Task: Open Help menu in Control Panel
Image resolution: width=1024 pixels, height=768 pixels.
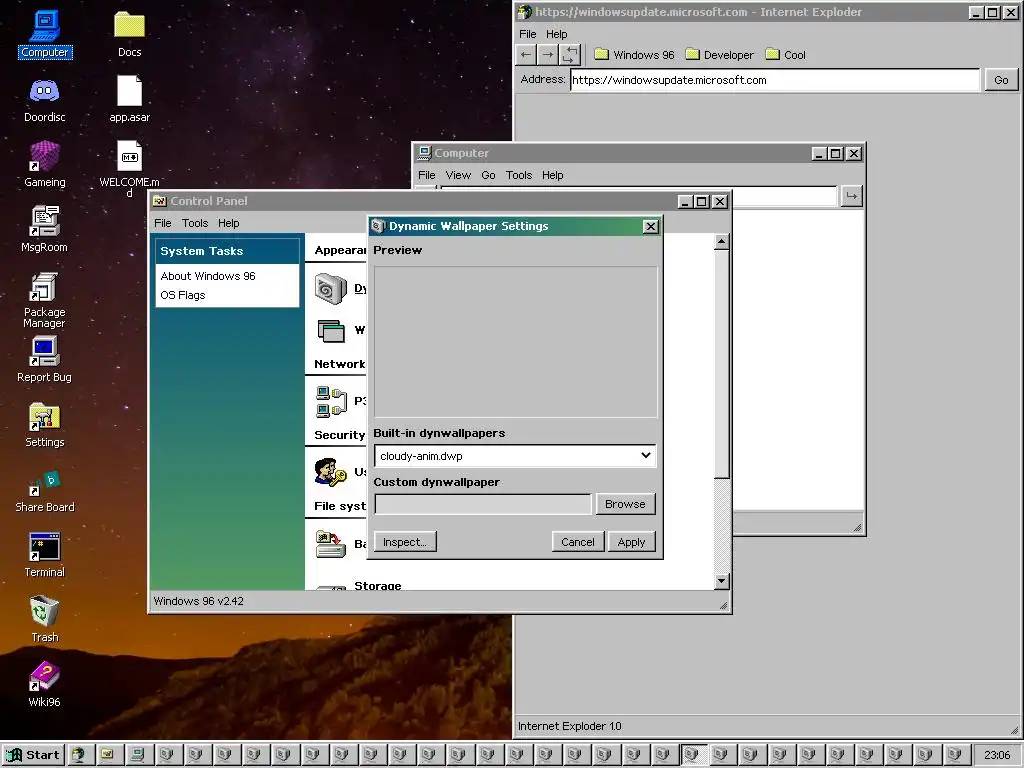Action: [x=229, y=223]
